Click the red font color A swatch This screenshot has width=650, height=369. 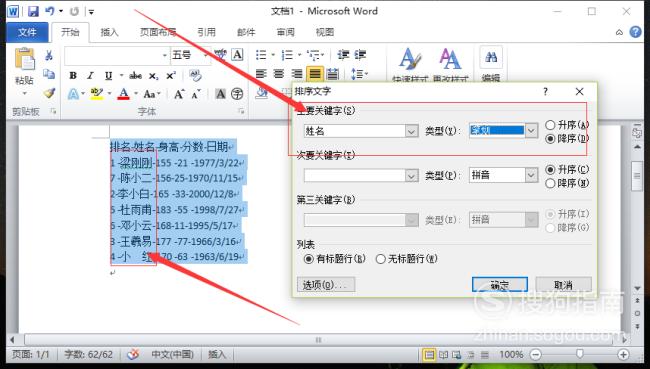pos(124,94)
